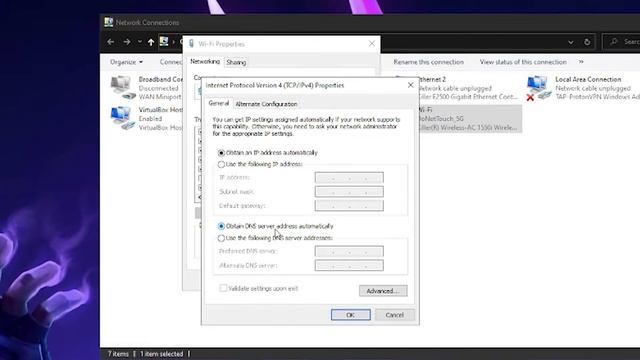This screenshot has height=360, width=640.
Task: Click Rename this connection
Action: (x=429, y=62)
